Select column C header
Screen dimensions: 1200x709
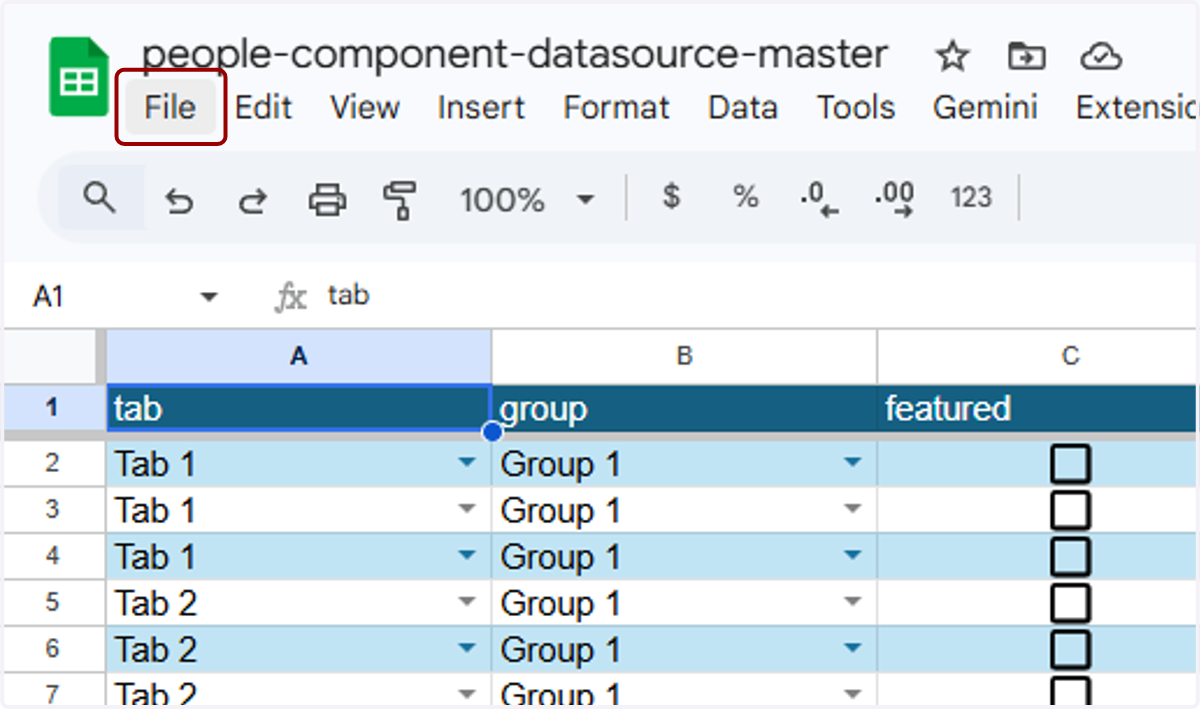coord(1039,356)
